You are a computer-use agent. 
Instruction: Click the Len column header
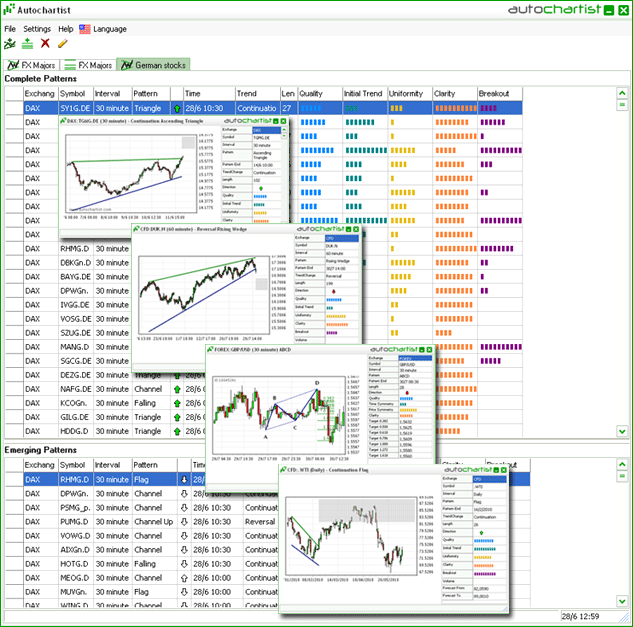tap(289, 94)
